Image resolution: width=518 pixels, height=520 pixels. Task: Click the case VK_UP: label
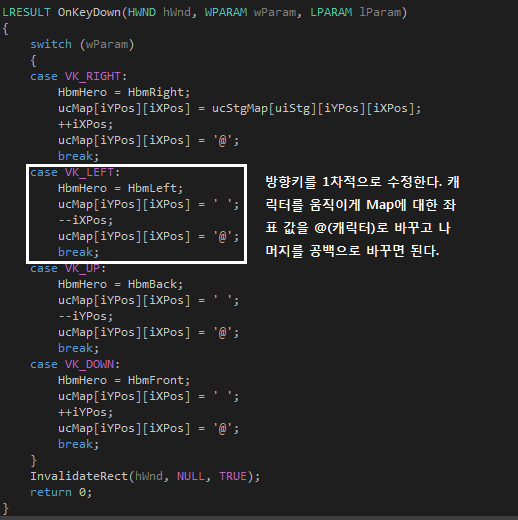tap(68, 268)
